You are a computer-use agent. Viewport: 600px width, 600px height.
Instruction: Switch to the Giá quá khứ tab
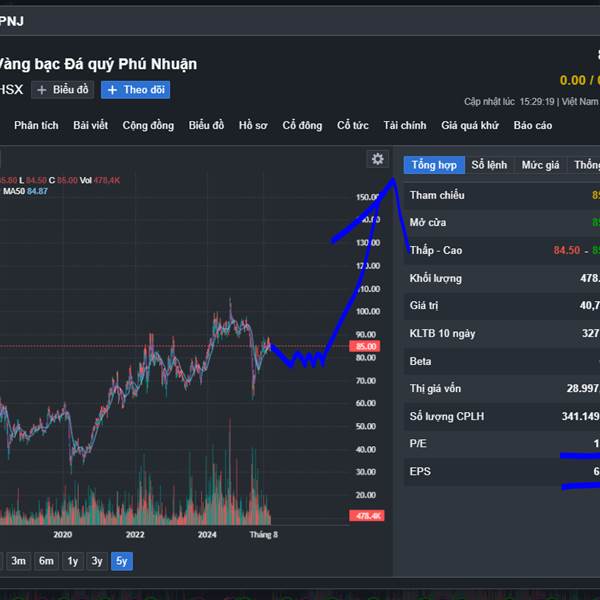coord(469,125)
